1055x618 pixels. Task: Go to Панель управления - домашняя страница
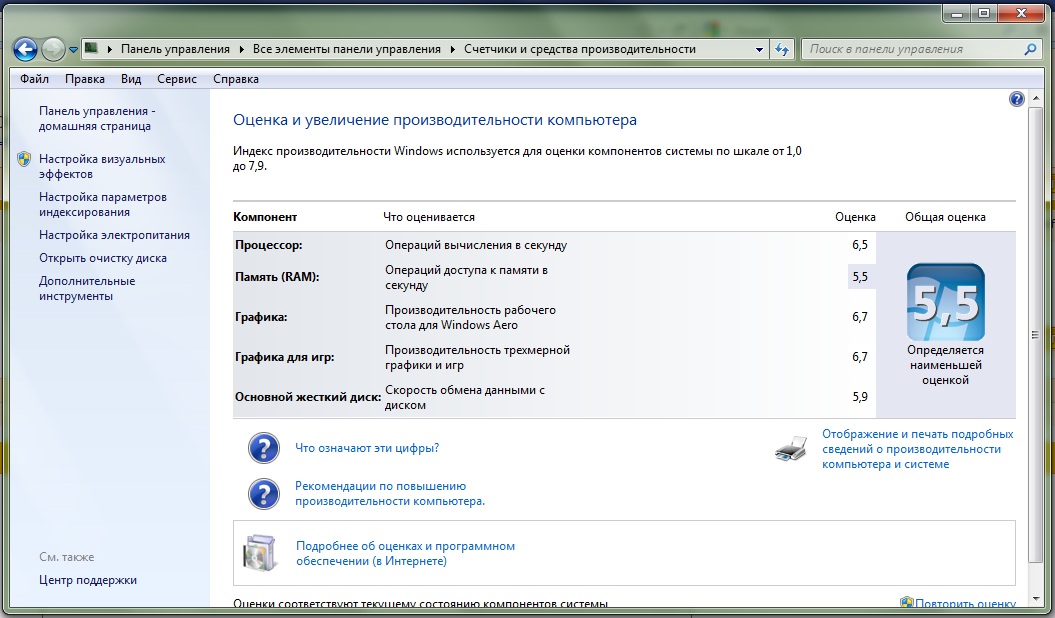(x=96, y=118)
